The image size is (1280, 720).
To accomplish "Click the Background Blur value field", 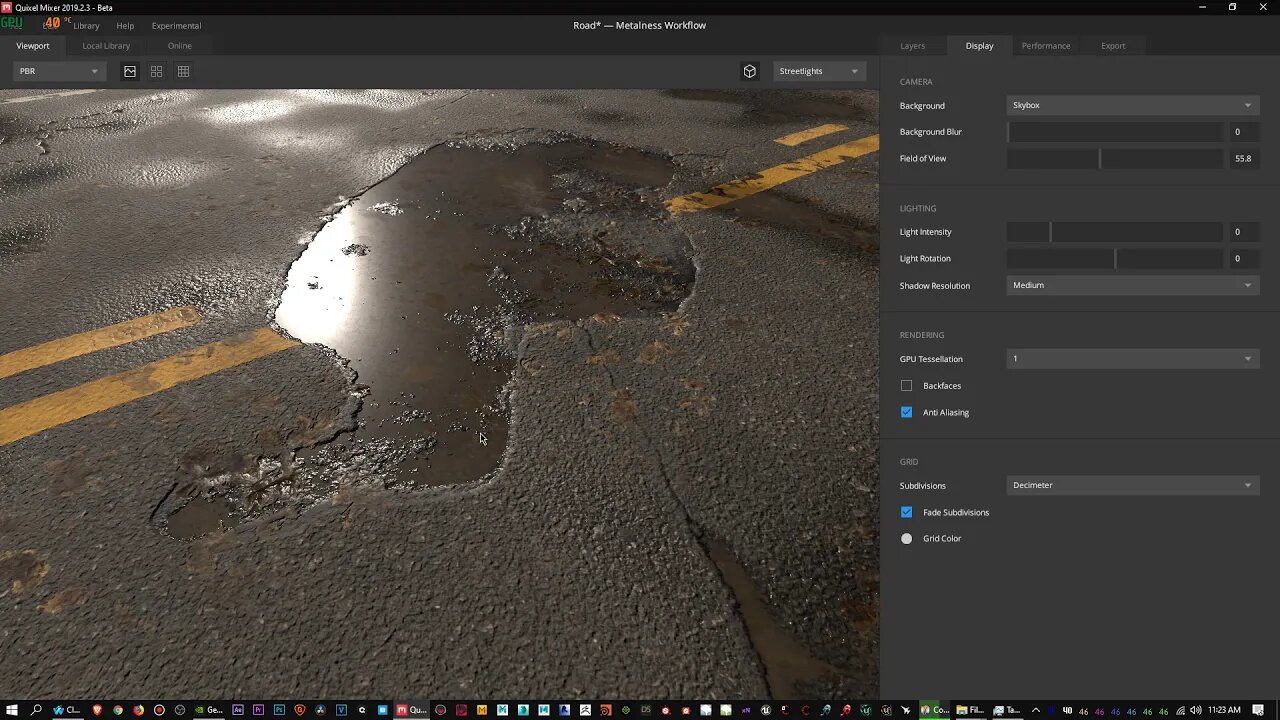I will 1243,132.
